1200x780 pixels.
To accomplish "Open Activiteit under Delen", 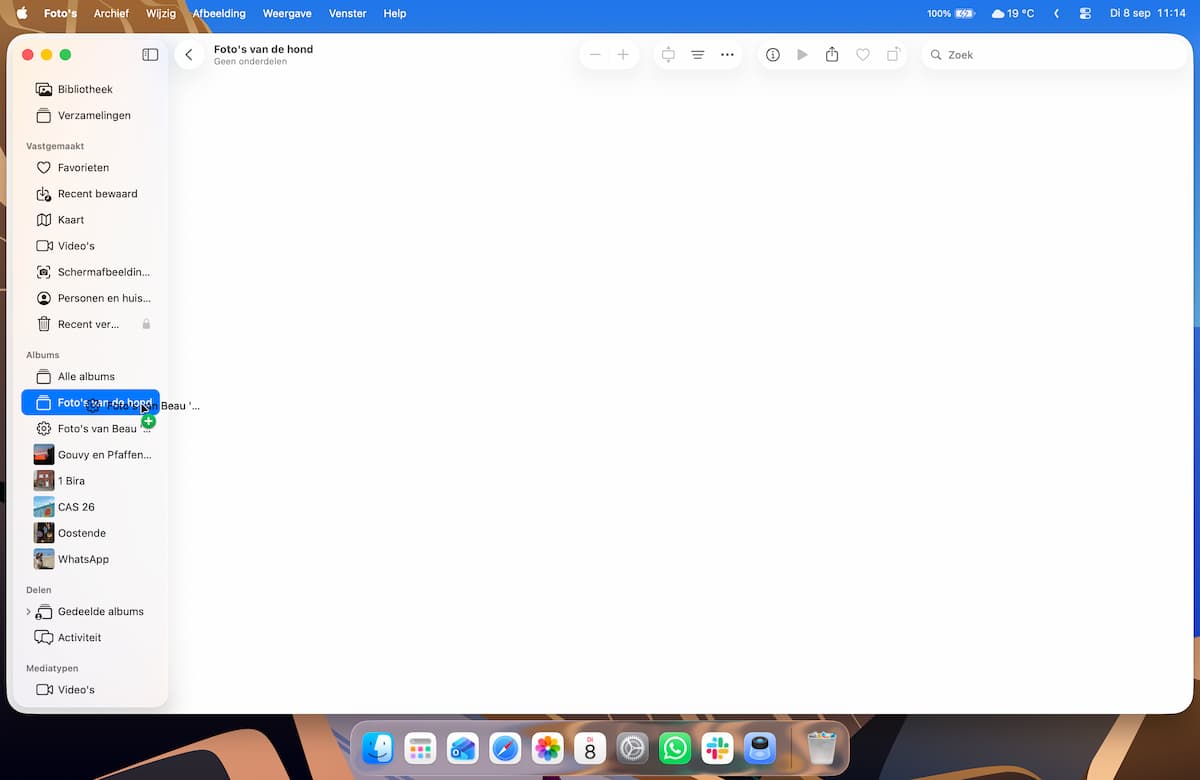I will (90, 638).
